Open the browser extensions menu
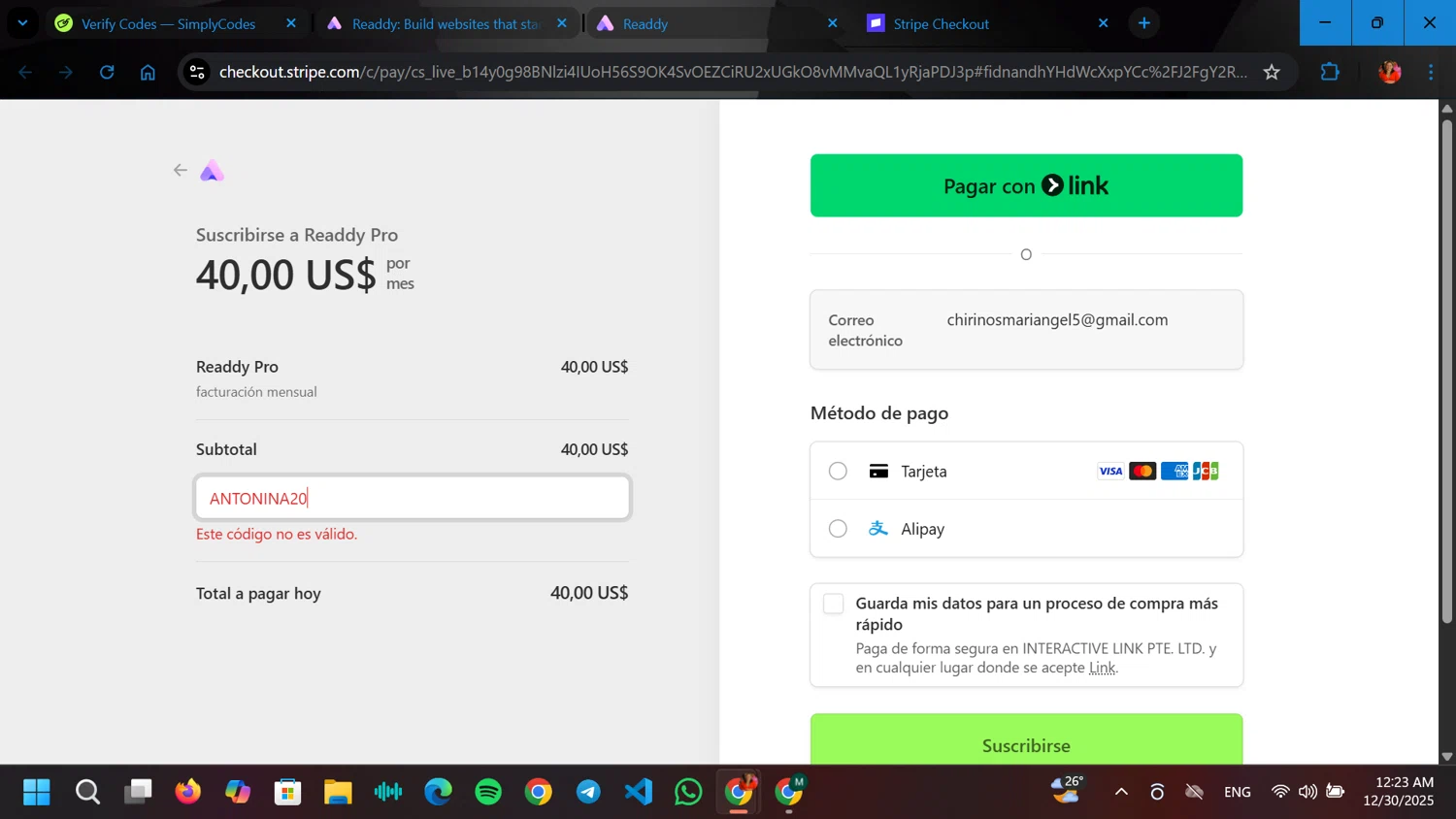 point(1330,72)
